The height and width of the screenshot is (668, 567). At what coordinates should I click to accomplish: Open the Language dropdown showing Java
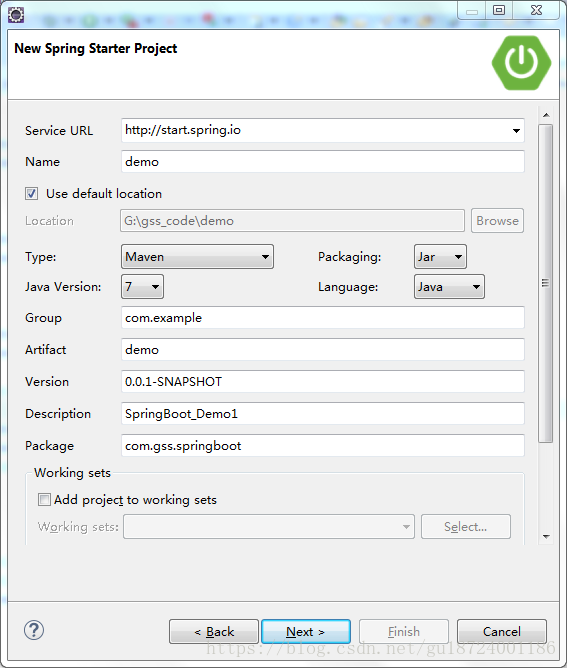(x=449, y=286)
